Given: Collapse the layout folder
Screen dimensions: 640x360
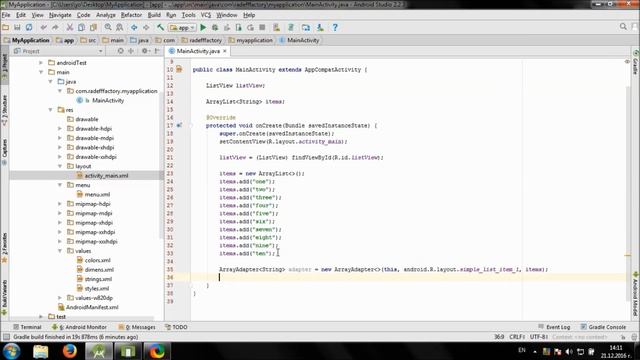Looking at the screenshot, I should click(x=60, y=166).
